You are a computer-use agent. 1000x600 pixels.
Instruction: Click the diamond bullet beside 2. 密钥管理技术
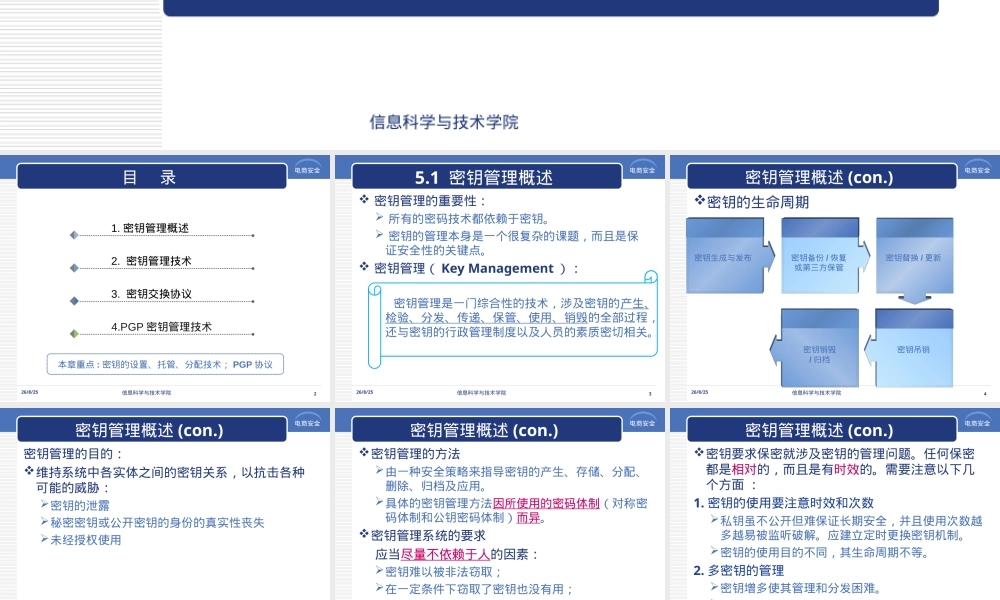(x=74, y=268)
